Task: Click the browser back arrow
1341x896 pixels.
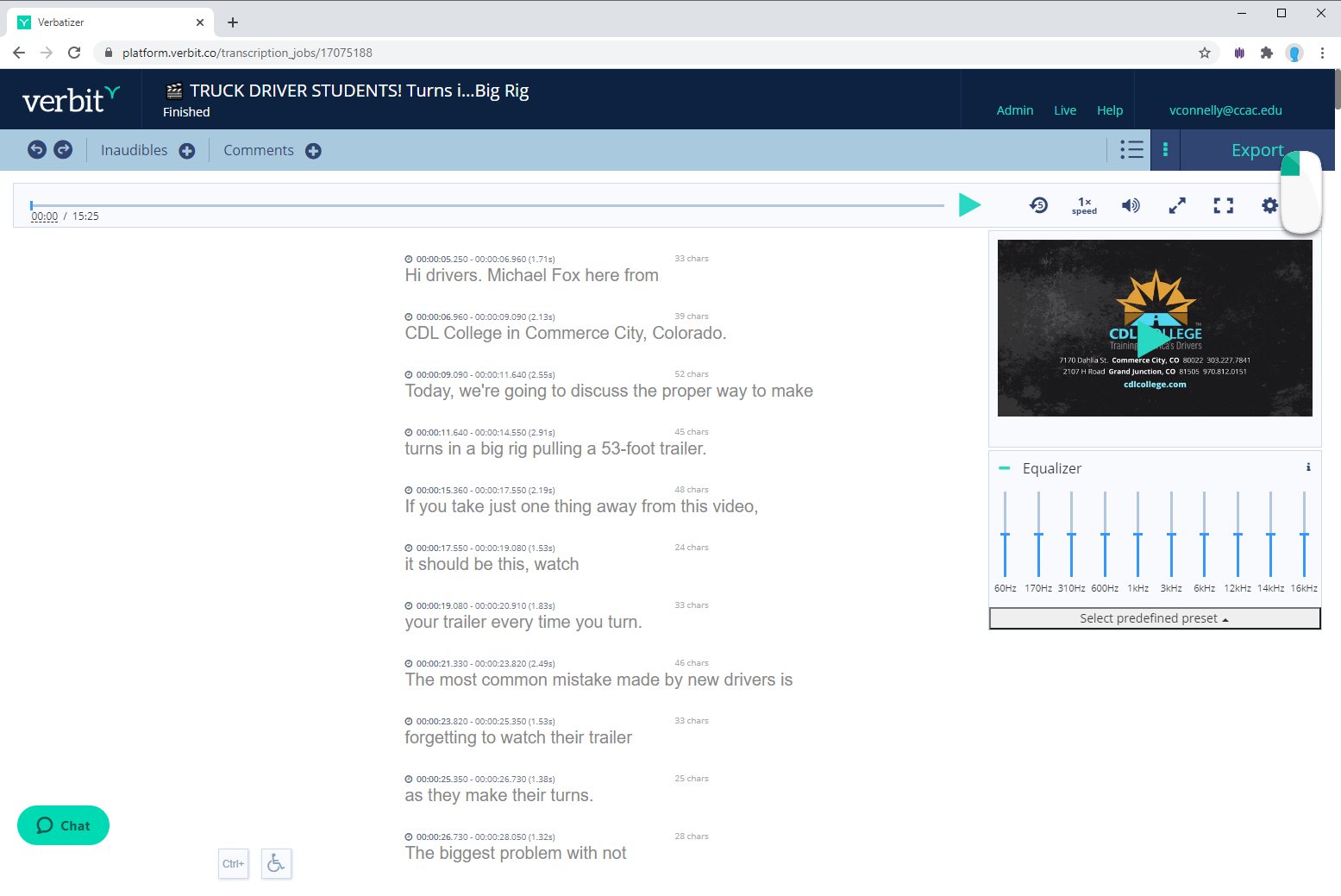Action: 19,53
